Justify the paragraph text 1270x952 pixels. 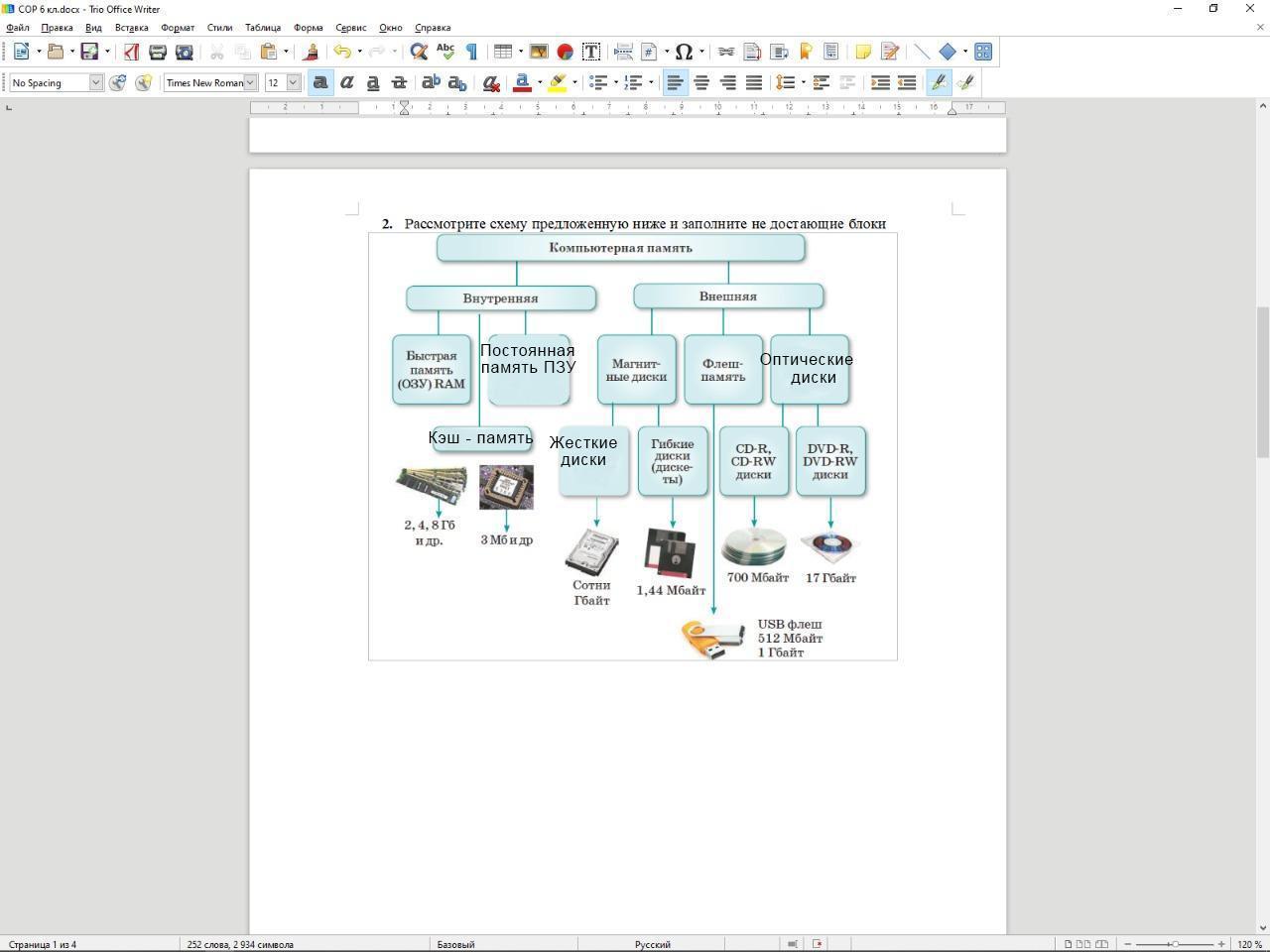pyautogui.click(x=754, y=82)
